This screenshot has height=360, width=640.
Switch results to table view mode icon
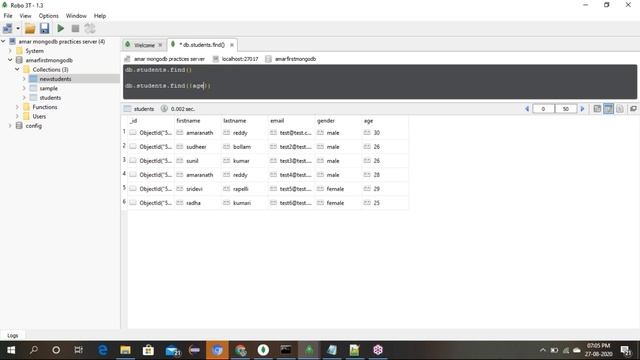coord(609,109)
